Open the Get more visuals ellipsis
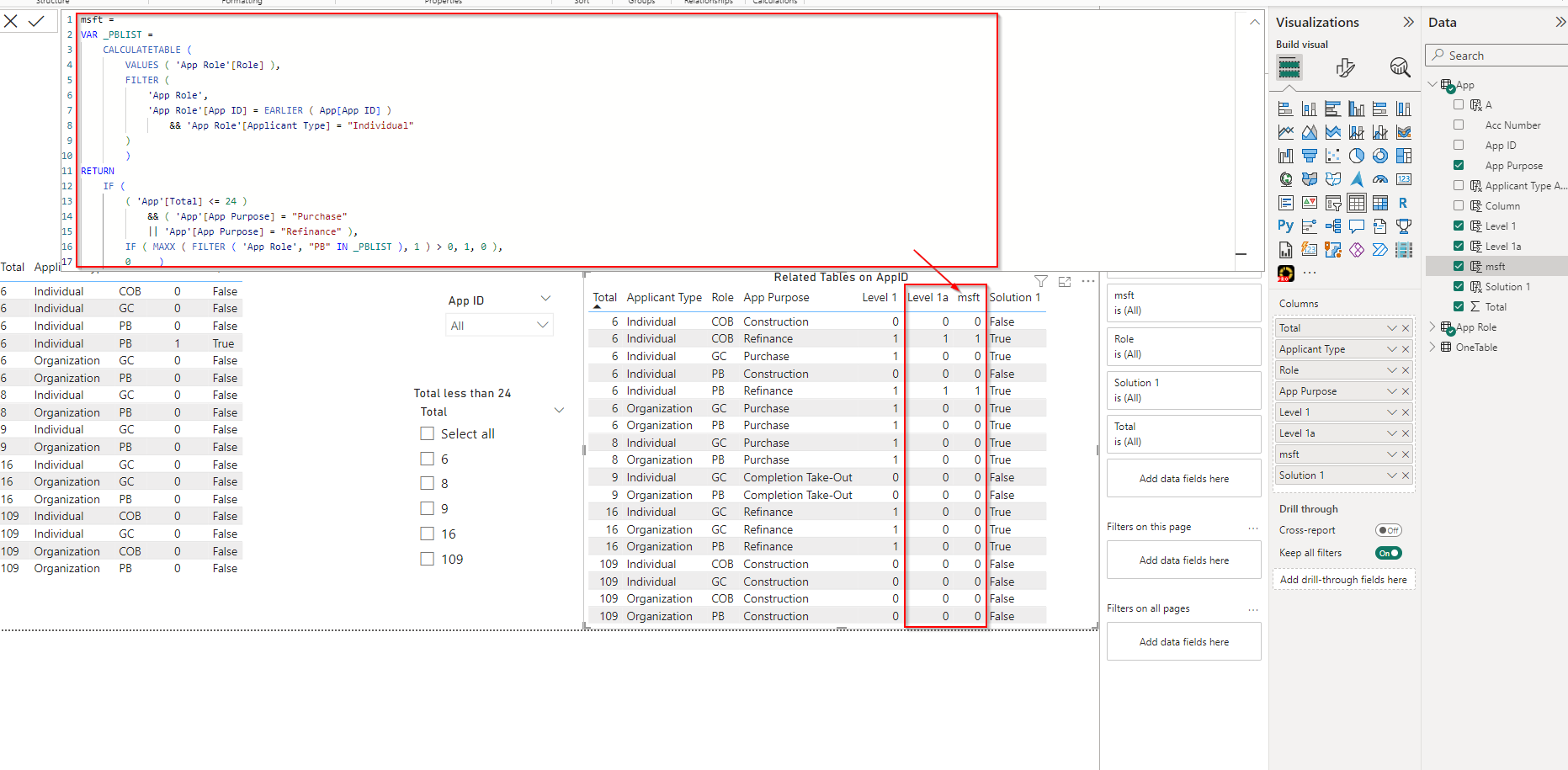The width and height of the screenshot is (1568, 770). pyautogui.click(x=1310, y=273)
